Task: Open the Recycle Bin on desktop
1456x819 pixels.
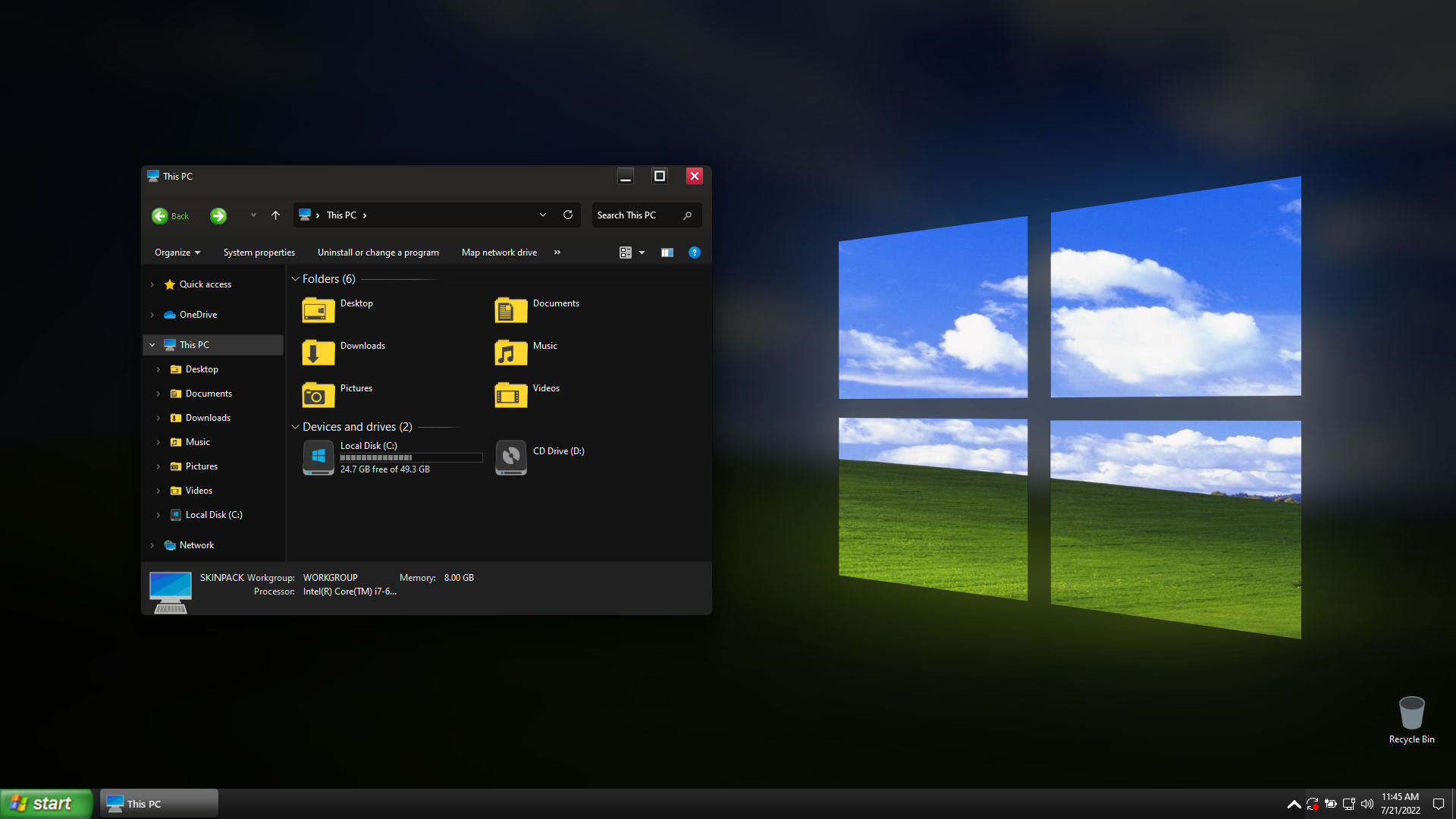Action: click(x=1411, y=714)
